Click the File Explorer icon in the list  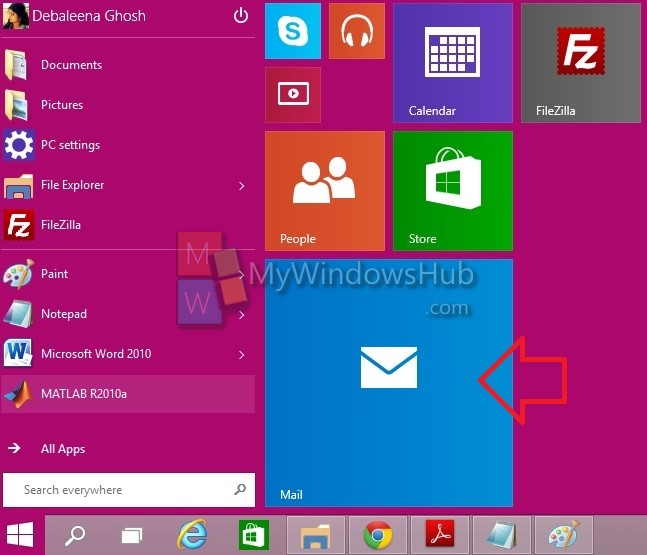pos(18,186)
